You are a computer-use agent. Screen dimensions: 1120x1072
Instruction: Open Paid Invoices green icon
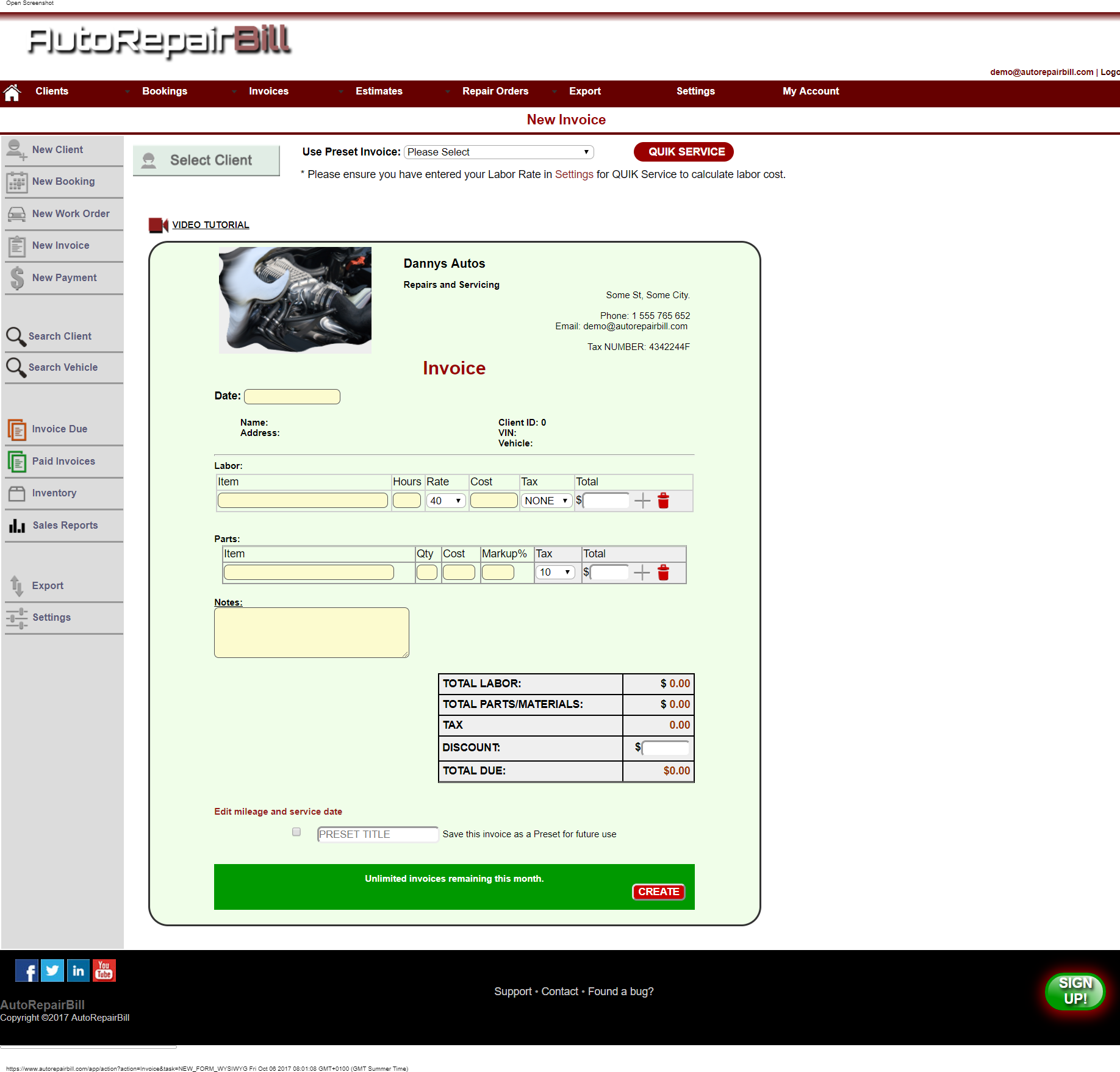click(16, 462)
